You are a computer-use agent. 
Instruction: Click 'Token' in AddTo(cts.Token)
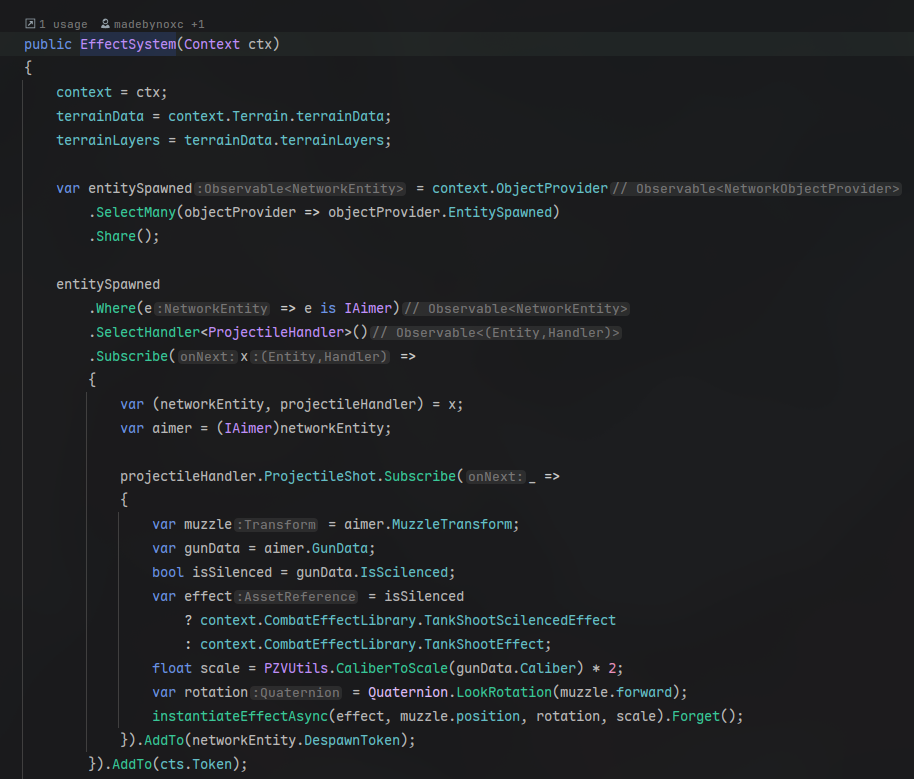(212, 764)
